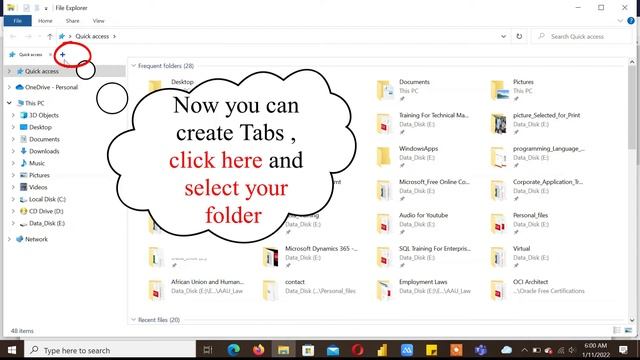
Task: Switch to details view in status bar
Action: click(617, 330)
